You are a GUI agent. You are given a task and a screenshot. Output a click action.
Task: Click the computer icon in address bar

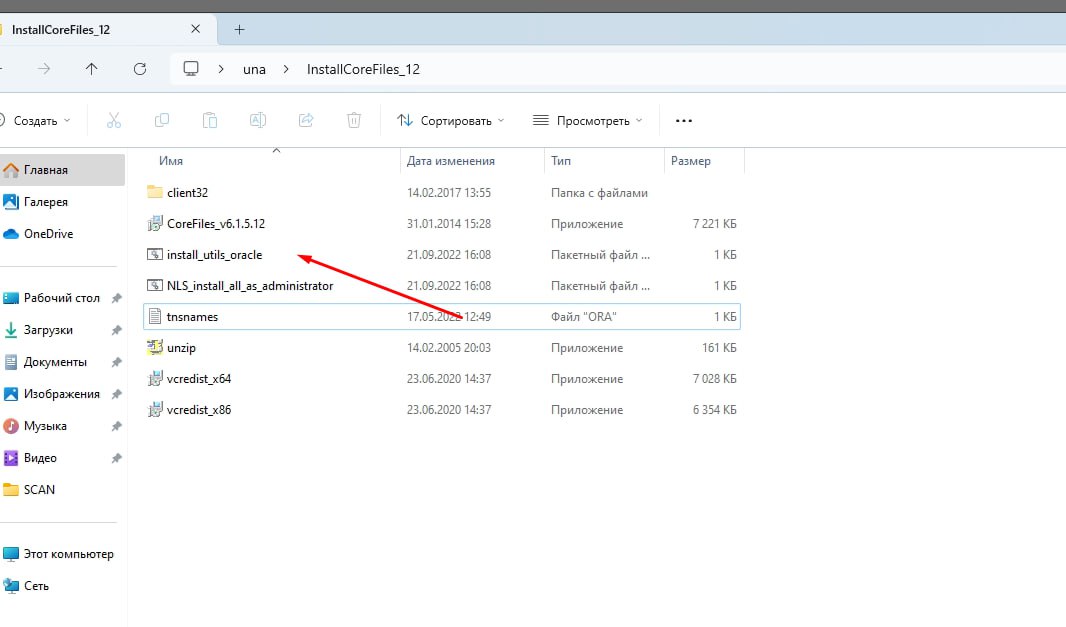point(191,69)
